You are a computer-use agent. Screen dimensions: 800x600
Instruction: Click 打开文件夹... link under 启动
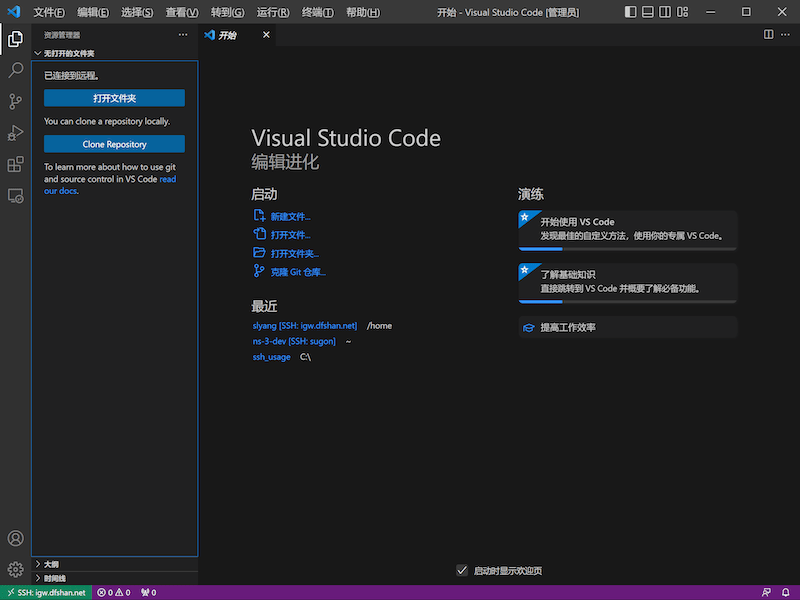(x=294, y=254)
